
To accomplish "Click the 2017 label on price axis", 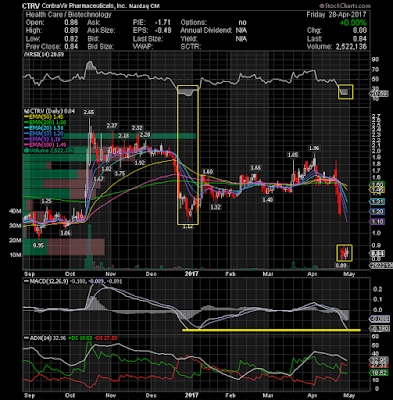I will tap(191, 274).
